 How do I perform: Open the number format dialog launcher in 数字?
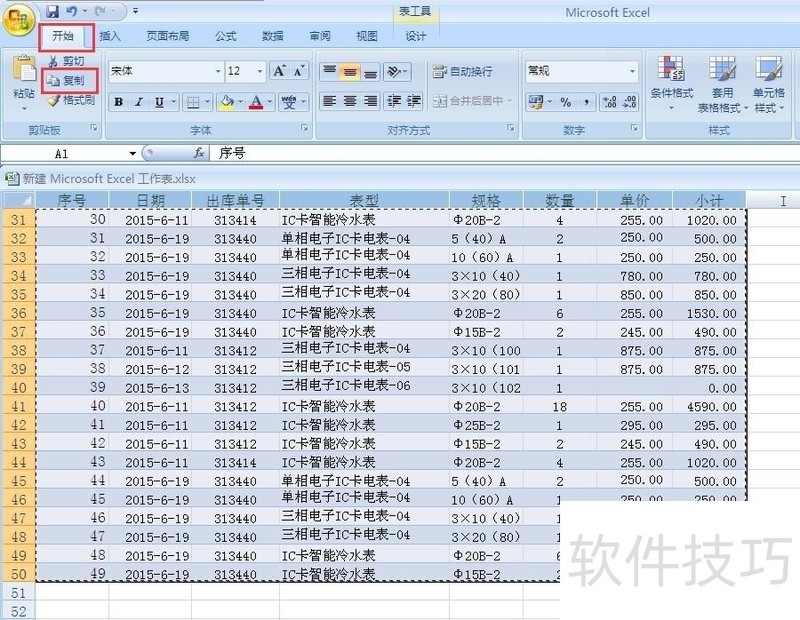click(634, 128)
